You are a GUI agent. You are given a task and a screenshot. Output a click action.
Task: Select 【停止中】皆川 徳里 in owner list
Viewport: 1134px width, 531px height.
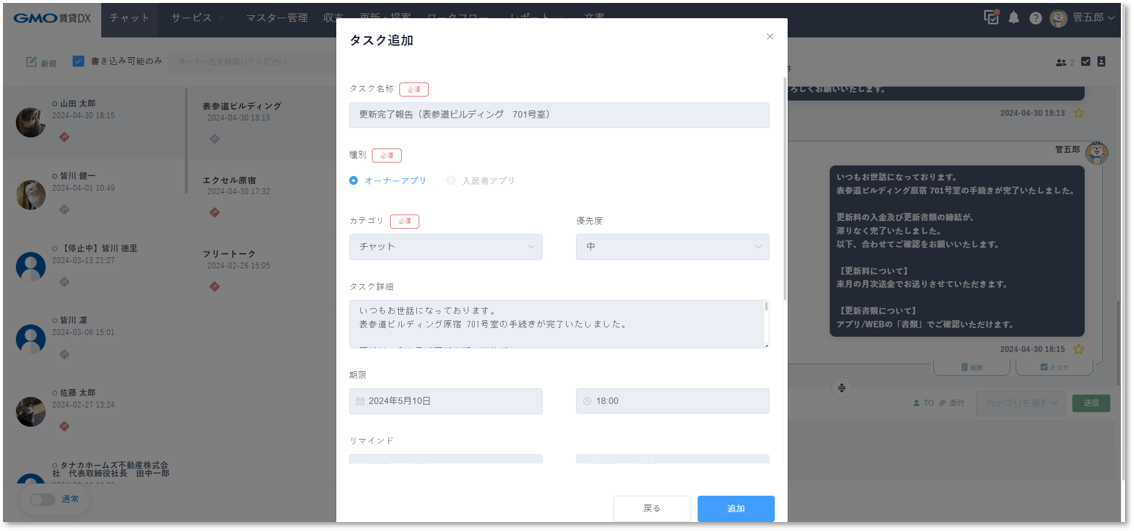coord(94,267)
